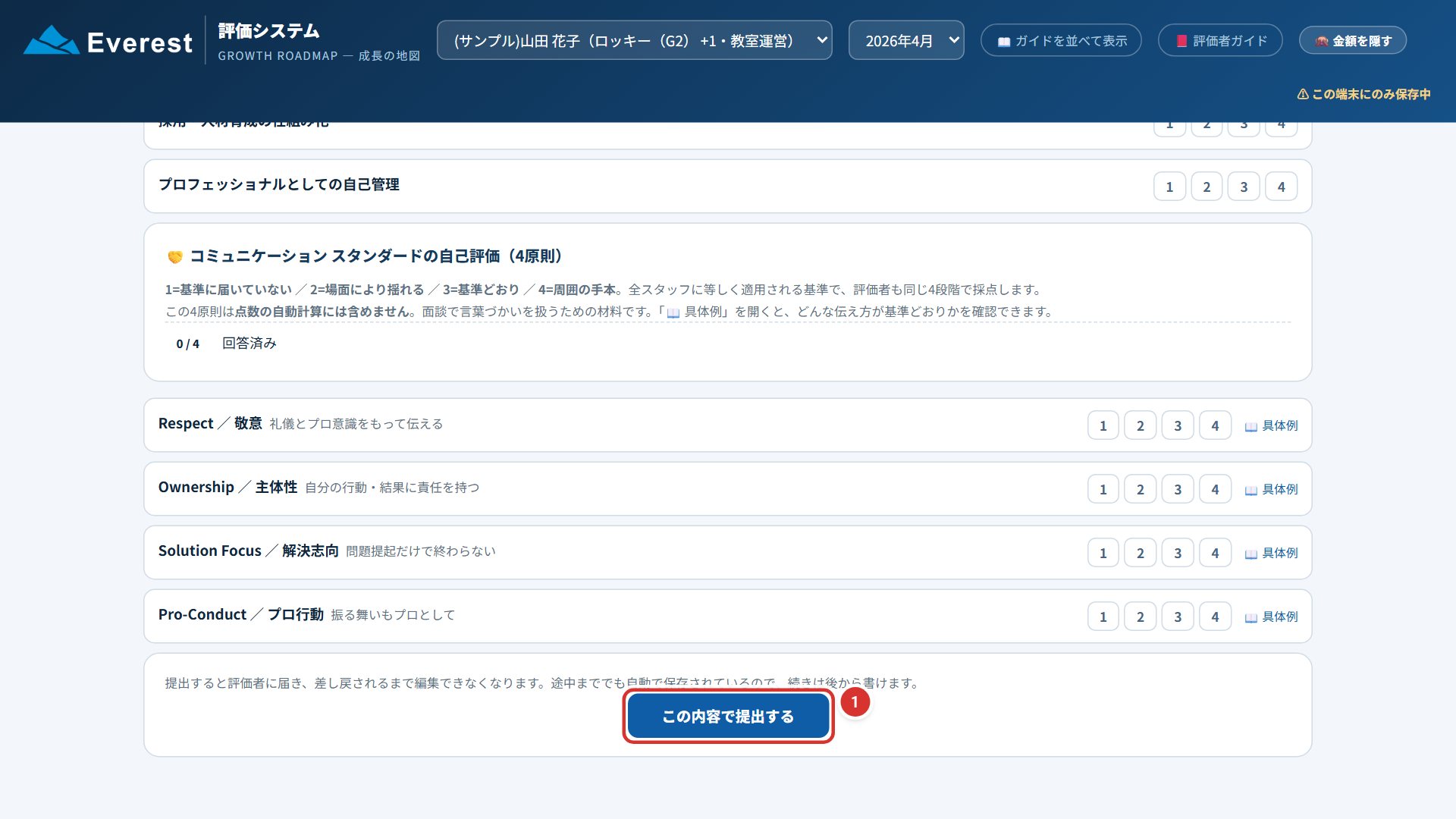Select score 1 for Respect／敬意
The image size is (1456, 819).
pos(1103,425)
